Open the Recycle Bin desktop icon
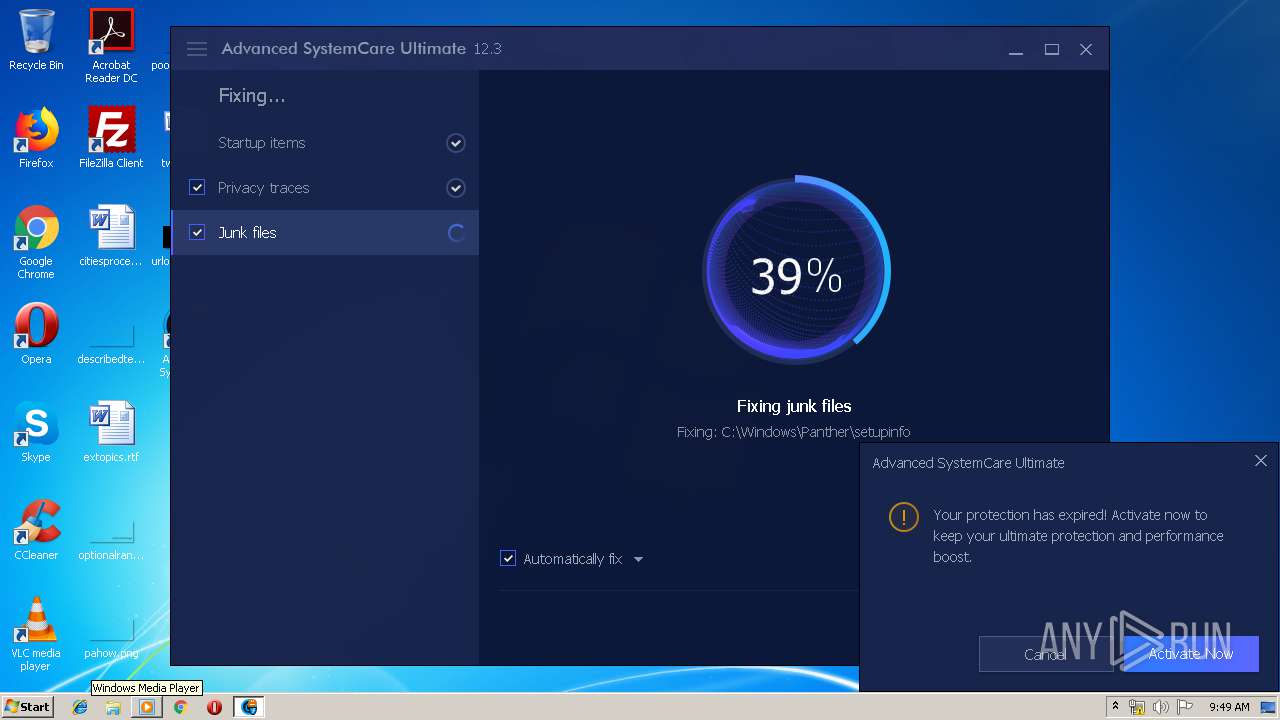The image size is (1280, 720). click(36, 40)
